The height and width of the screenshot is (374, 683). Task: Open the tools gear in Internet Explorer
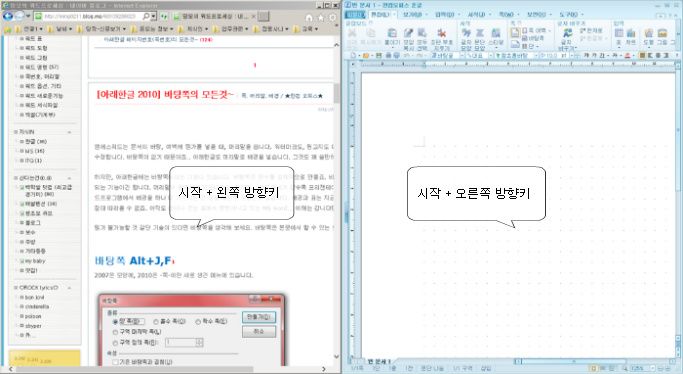pos(333,17)
